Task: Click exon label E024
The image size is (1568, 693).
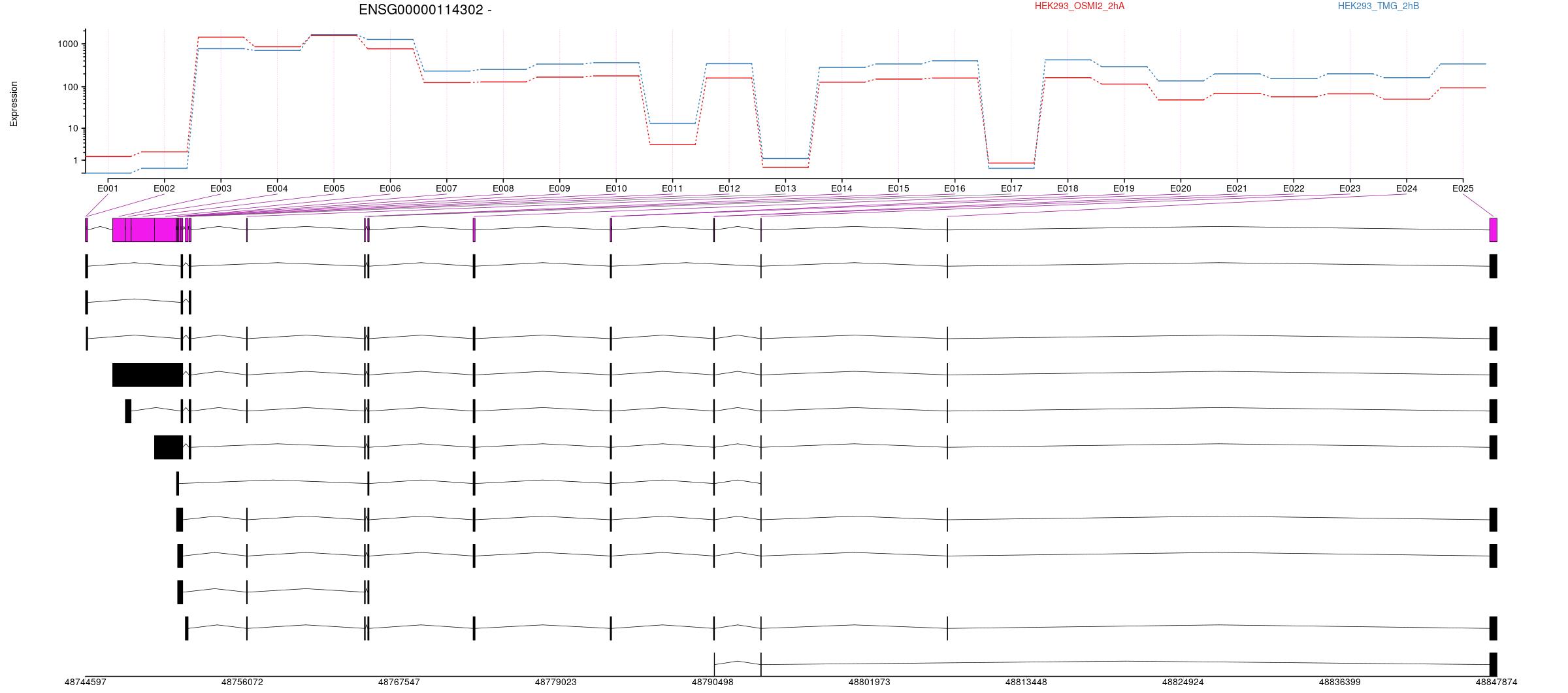Action: (x=1407, y=188)
